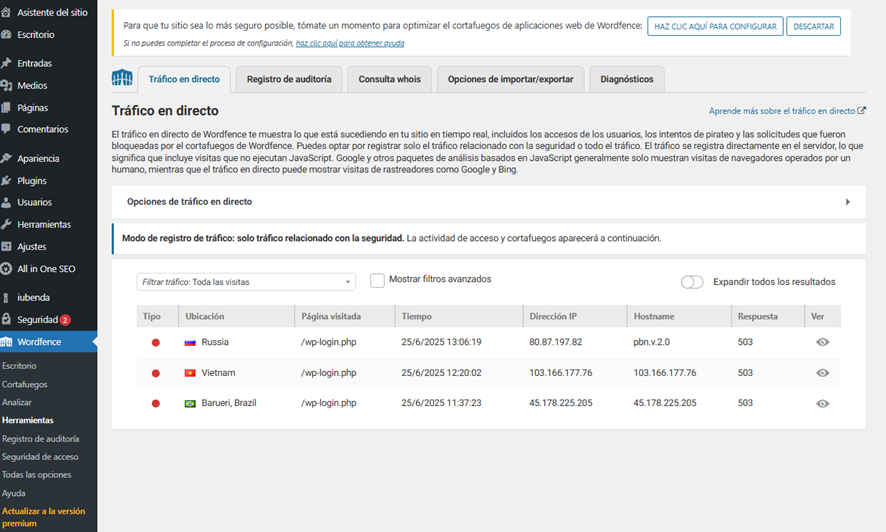This screenshot has width=886, height=532.
Task: Click /wp-login.php in the Russia row
Action: point(329,342)
